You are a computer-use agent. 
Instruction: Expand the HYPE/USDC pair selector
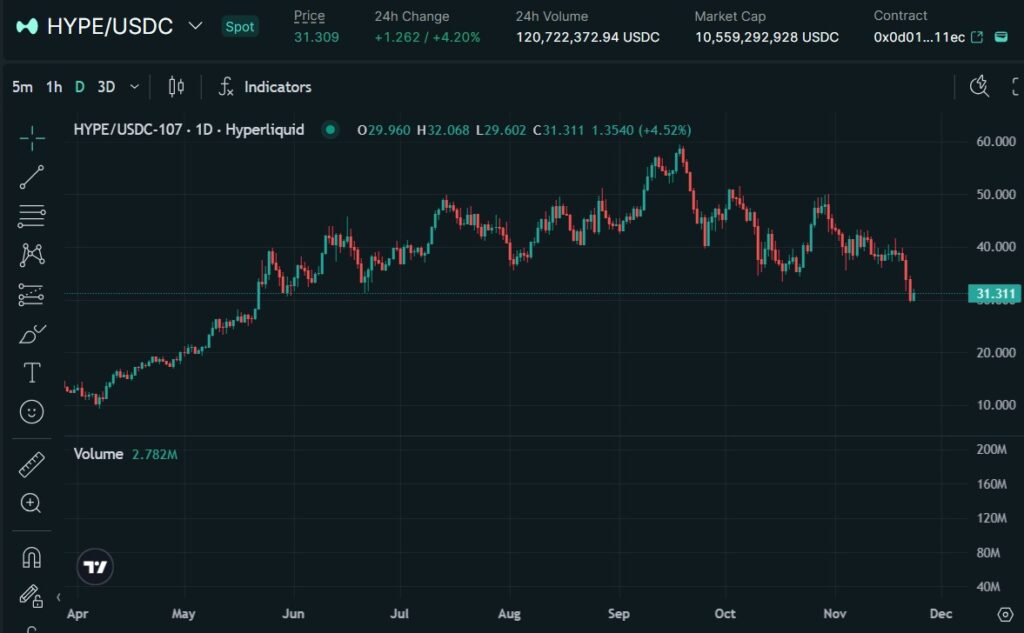195,26
